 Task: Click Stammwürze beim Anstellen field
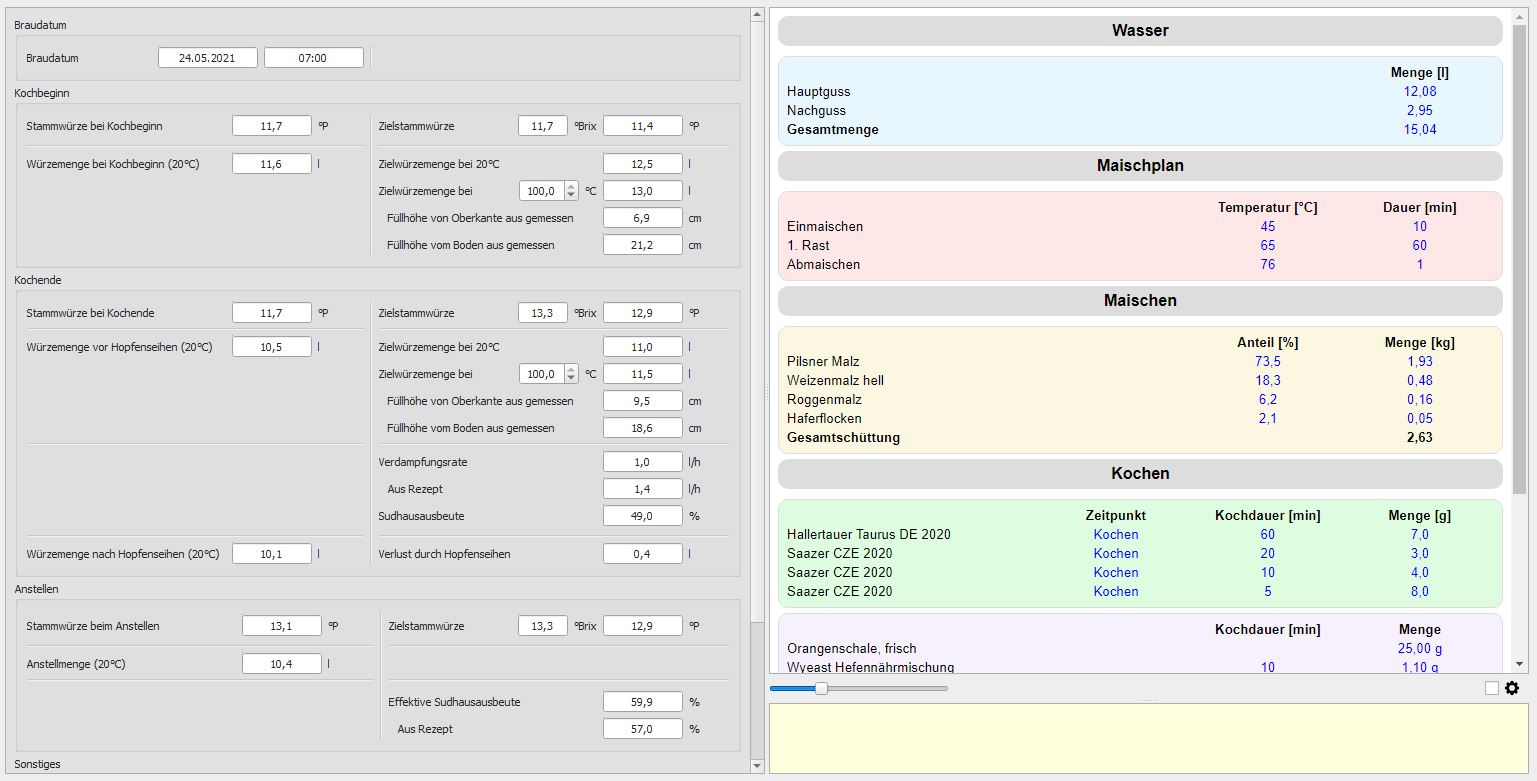point(281,626)
